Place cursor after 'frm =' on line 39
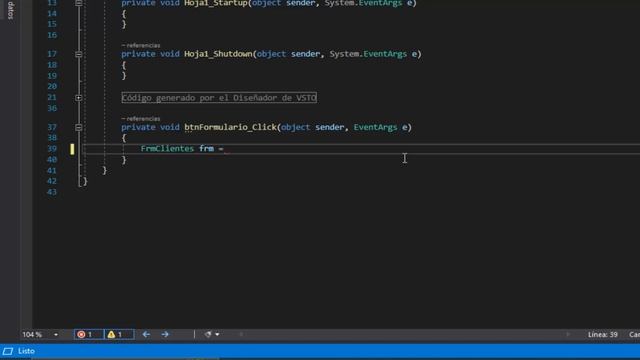This screenshot has height=360, width=640. click(224, 149)
